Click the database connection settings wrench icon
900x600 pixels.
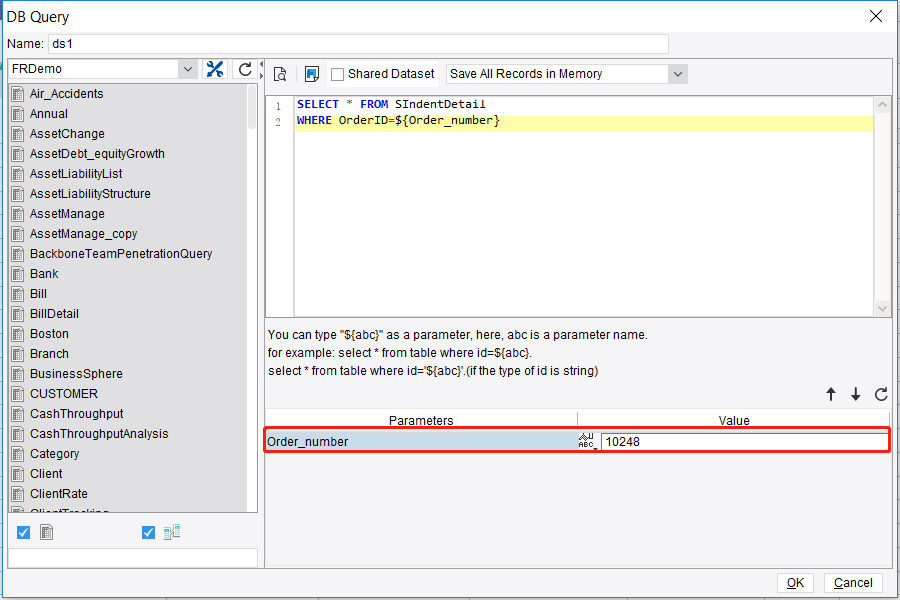(215, 69)
